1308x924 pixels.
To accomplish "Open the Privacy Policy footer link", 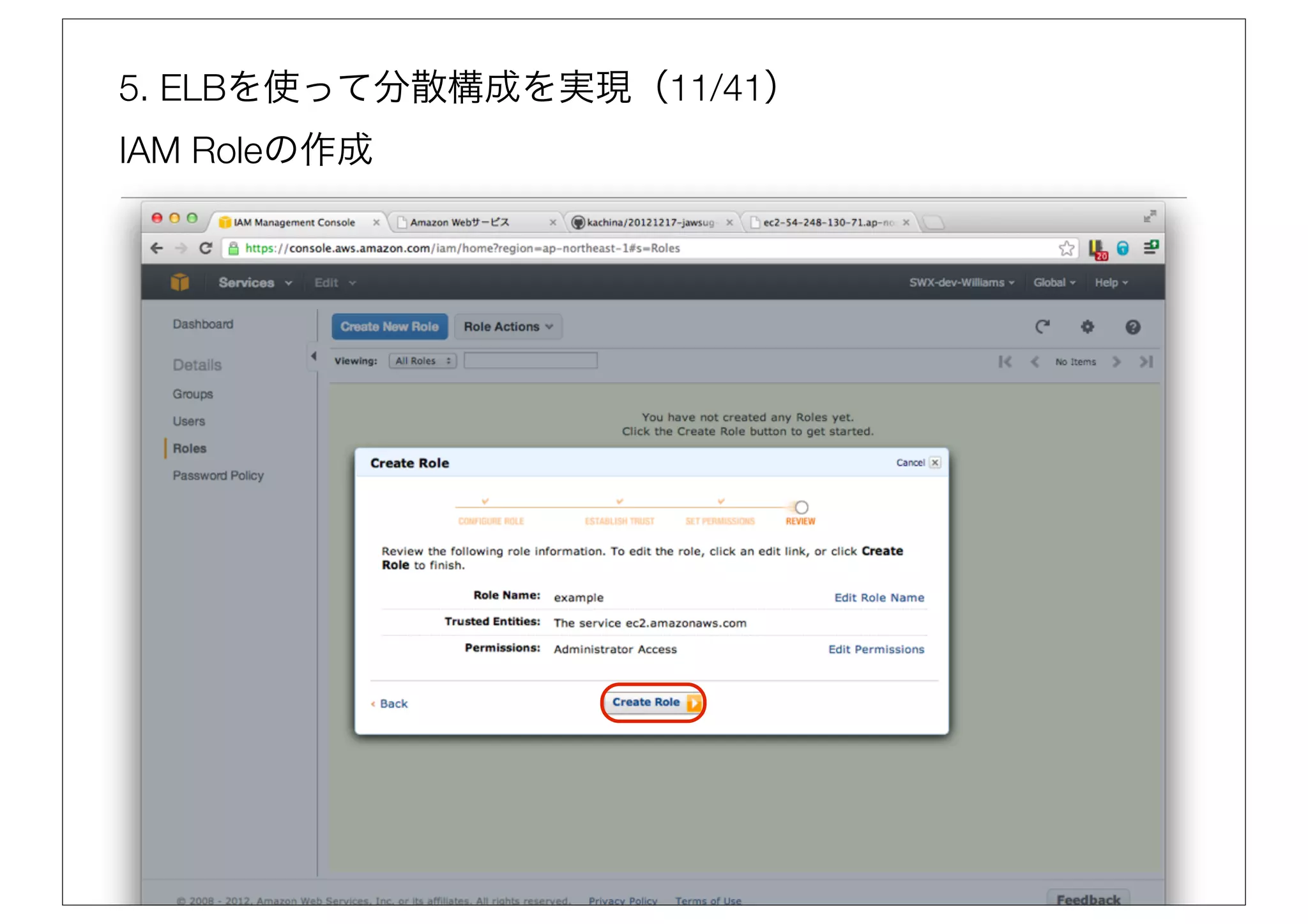I will point(623,900).
